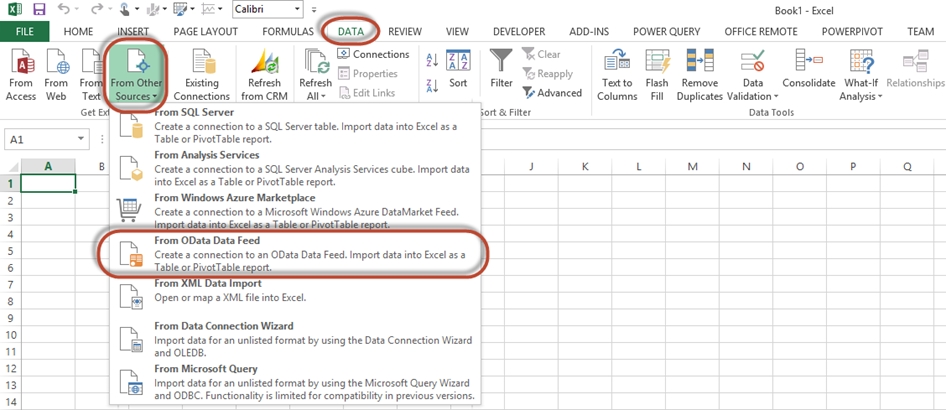Click the Save icon in quick access toolbar
Screen dimensions: 946x410
39,10
